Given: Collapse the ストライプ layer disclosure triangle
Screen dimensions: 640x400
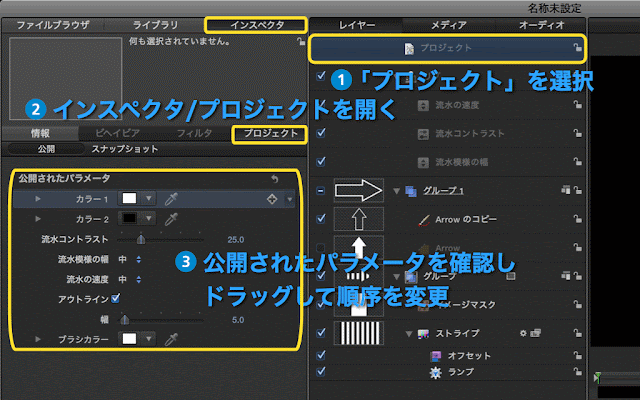Looking at the screenshot, I should [409, 334].
